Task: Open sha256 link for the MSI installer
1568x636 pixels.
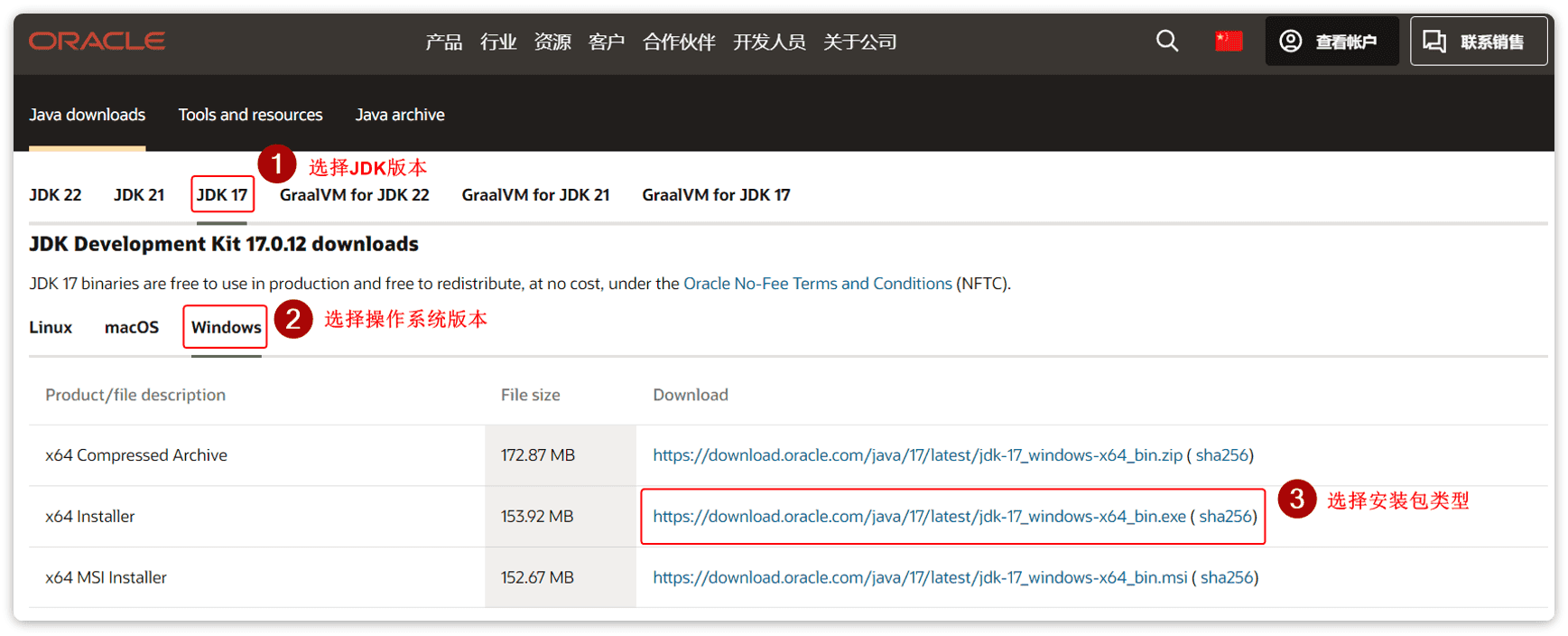Action: [x=1227, y=577]
